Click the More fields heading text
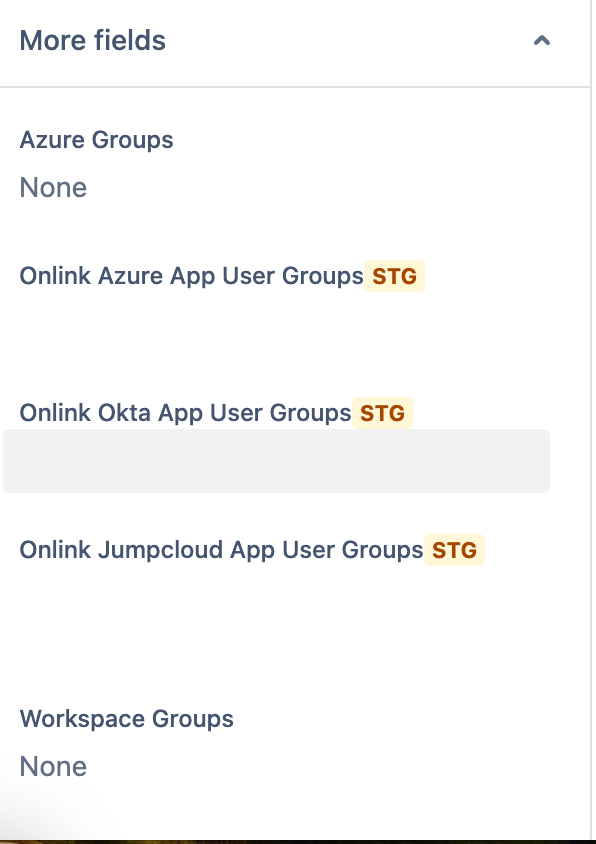 pyautogui.click(x=91, y=40)
